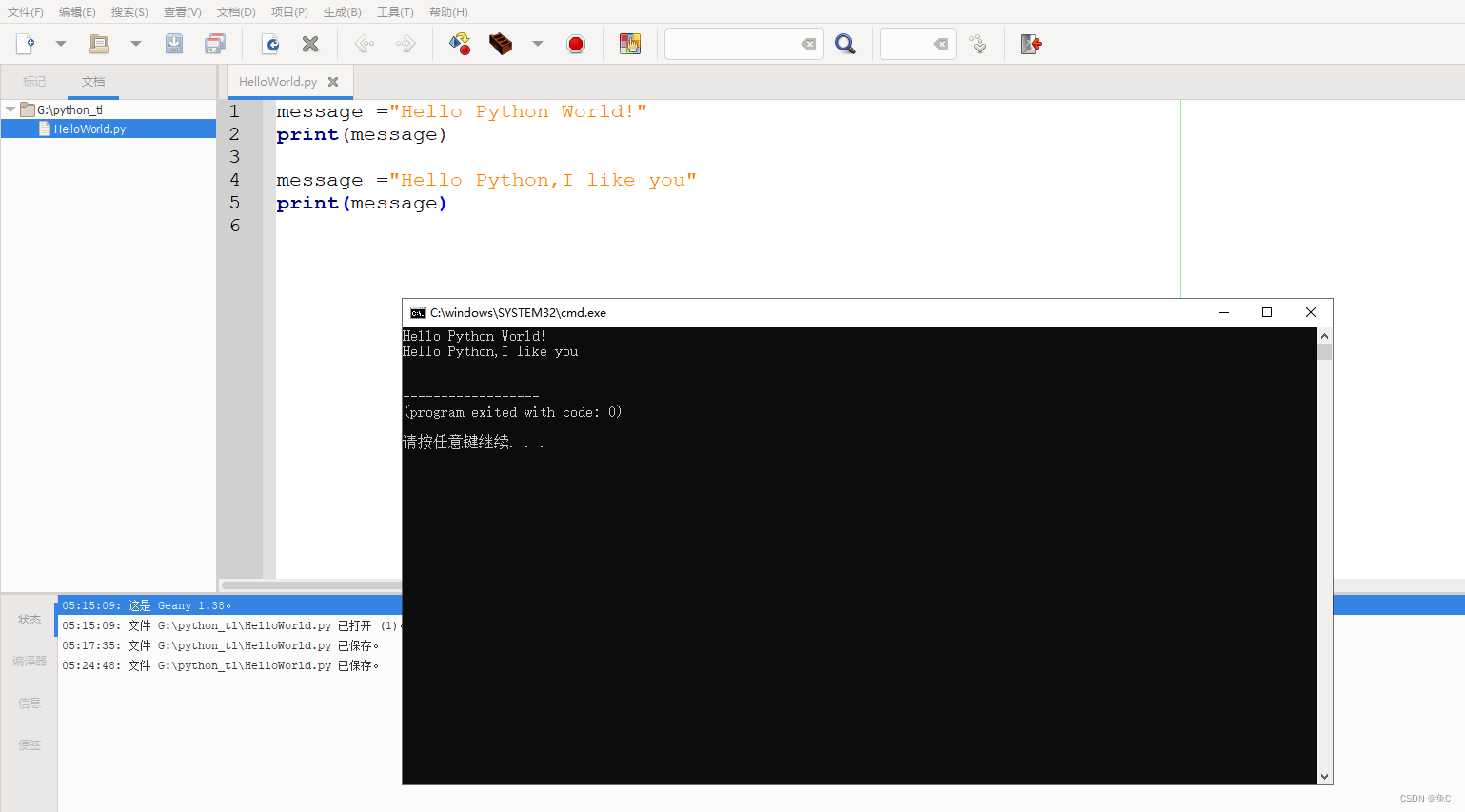Save the current file icon

[174, 44]
